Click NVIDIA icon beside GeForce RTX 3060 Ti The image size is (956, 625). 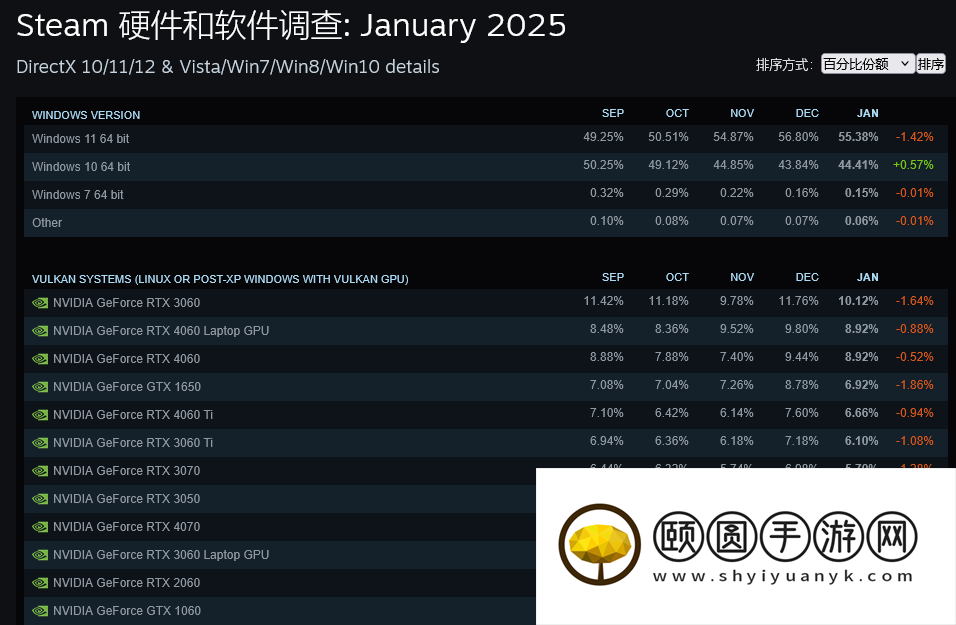[40, 443]
